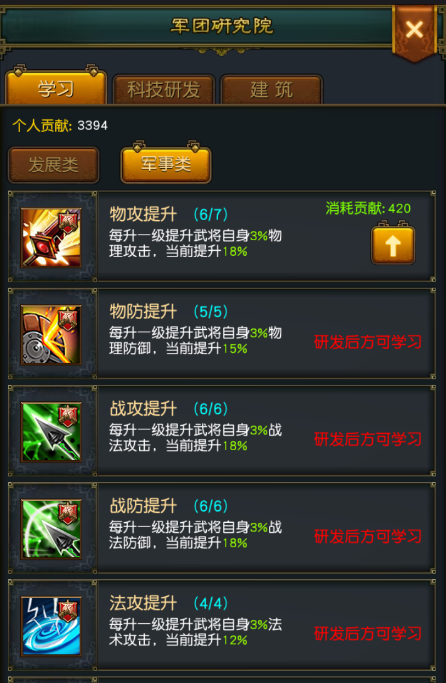Select the 军事类 category button

[x=166, y=164]
